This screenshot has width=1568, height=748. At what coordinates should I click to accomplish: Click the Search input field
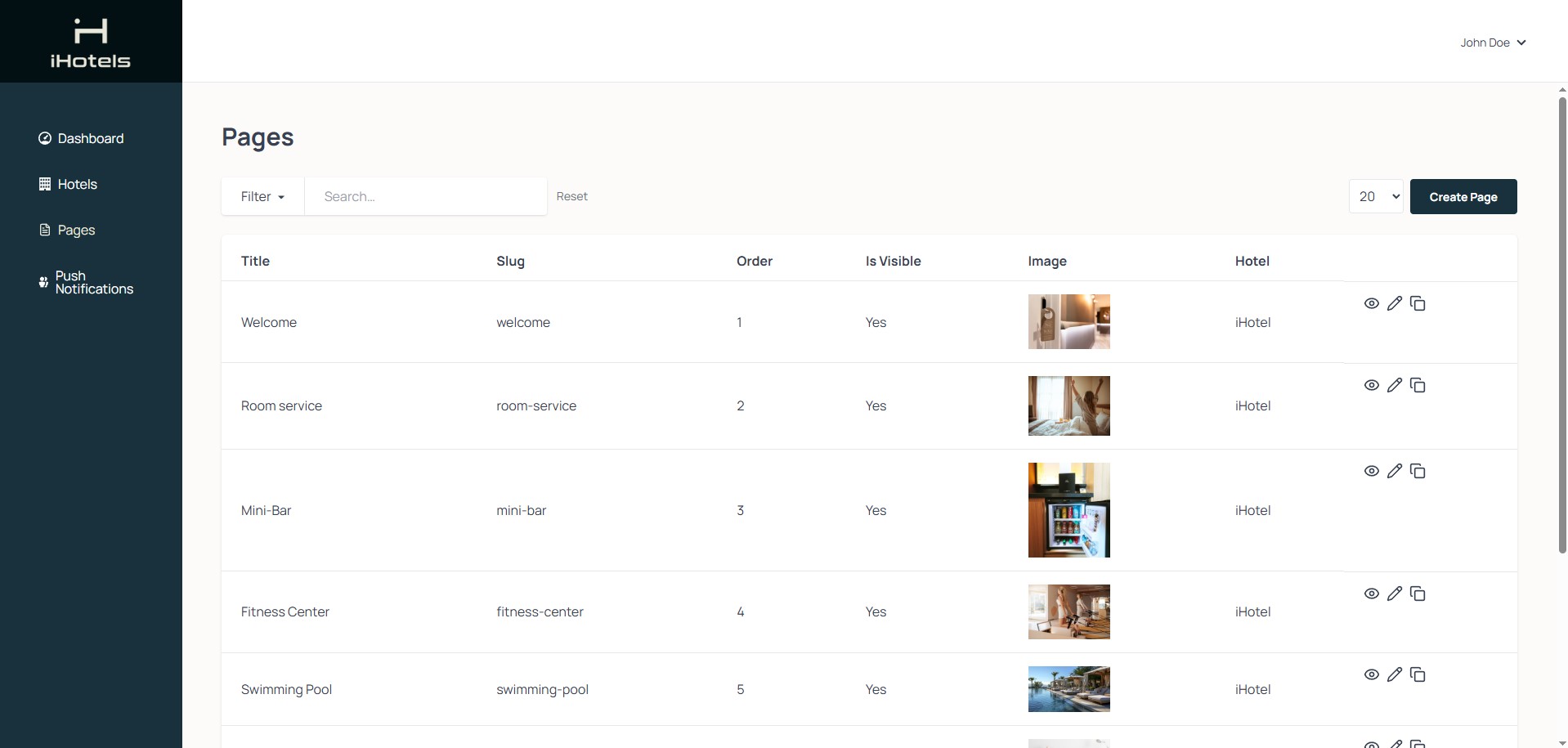425,196
